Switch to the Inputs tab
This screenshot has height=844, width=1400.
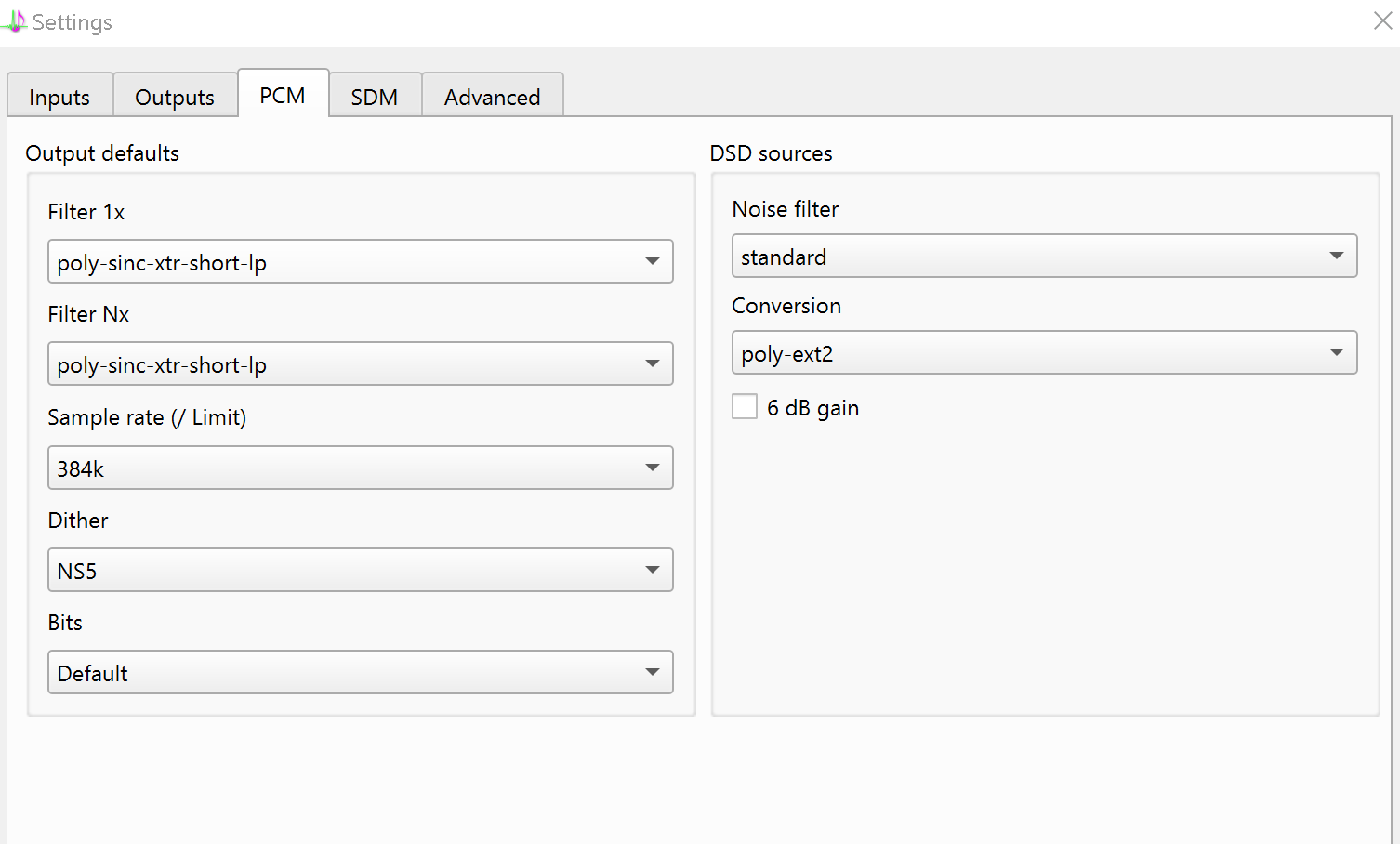tap(59, 97)
